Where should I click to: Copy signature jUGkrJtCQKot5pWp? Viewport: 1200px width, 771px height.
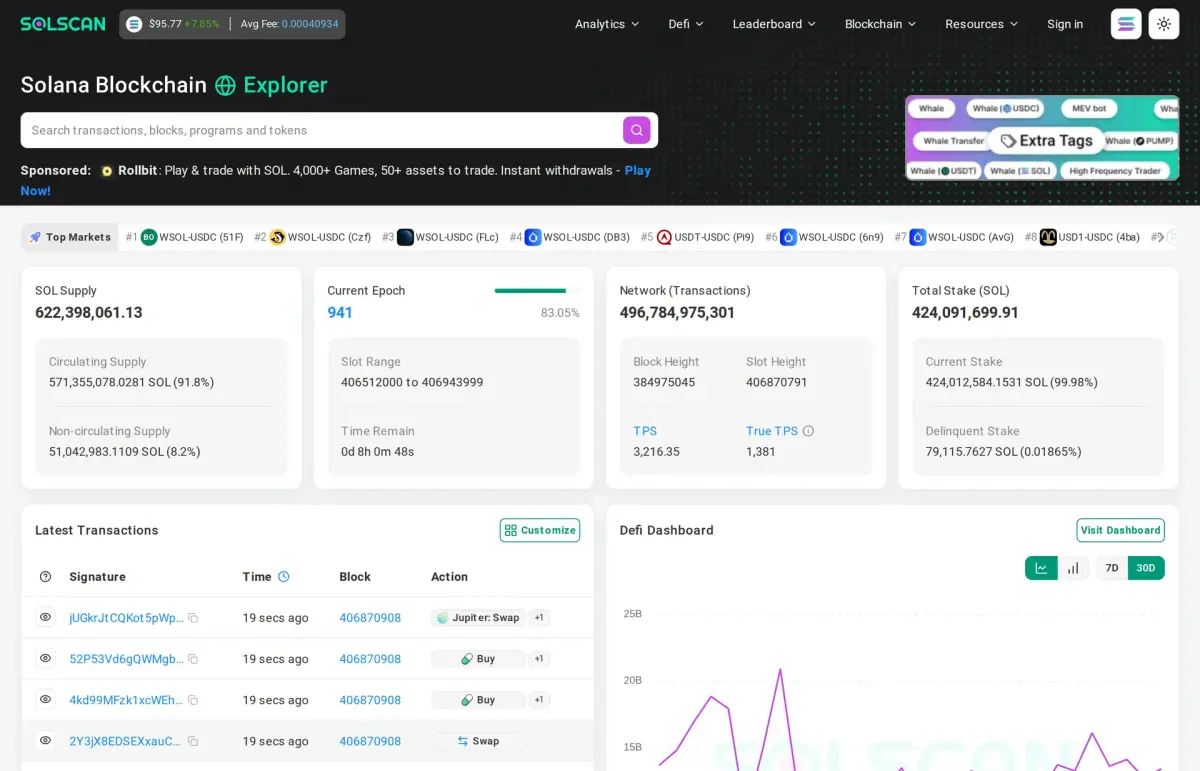point(193,618)
